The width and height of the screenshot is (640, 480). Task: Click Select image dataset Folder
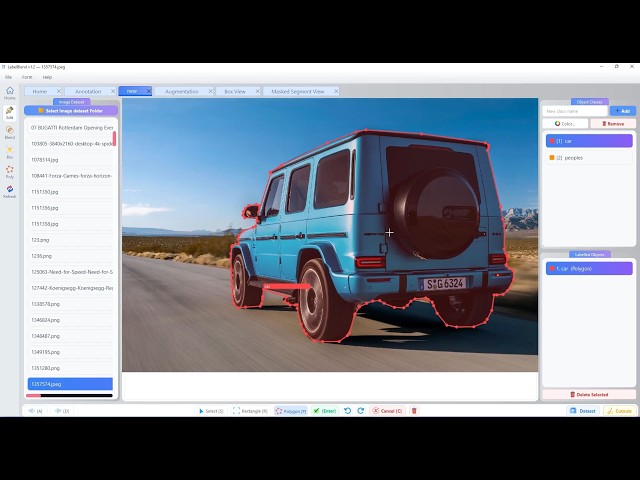[x=71, y=111]
